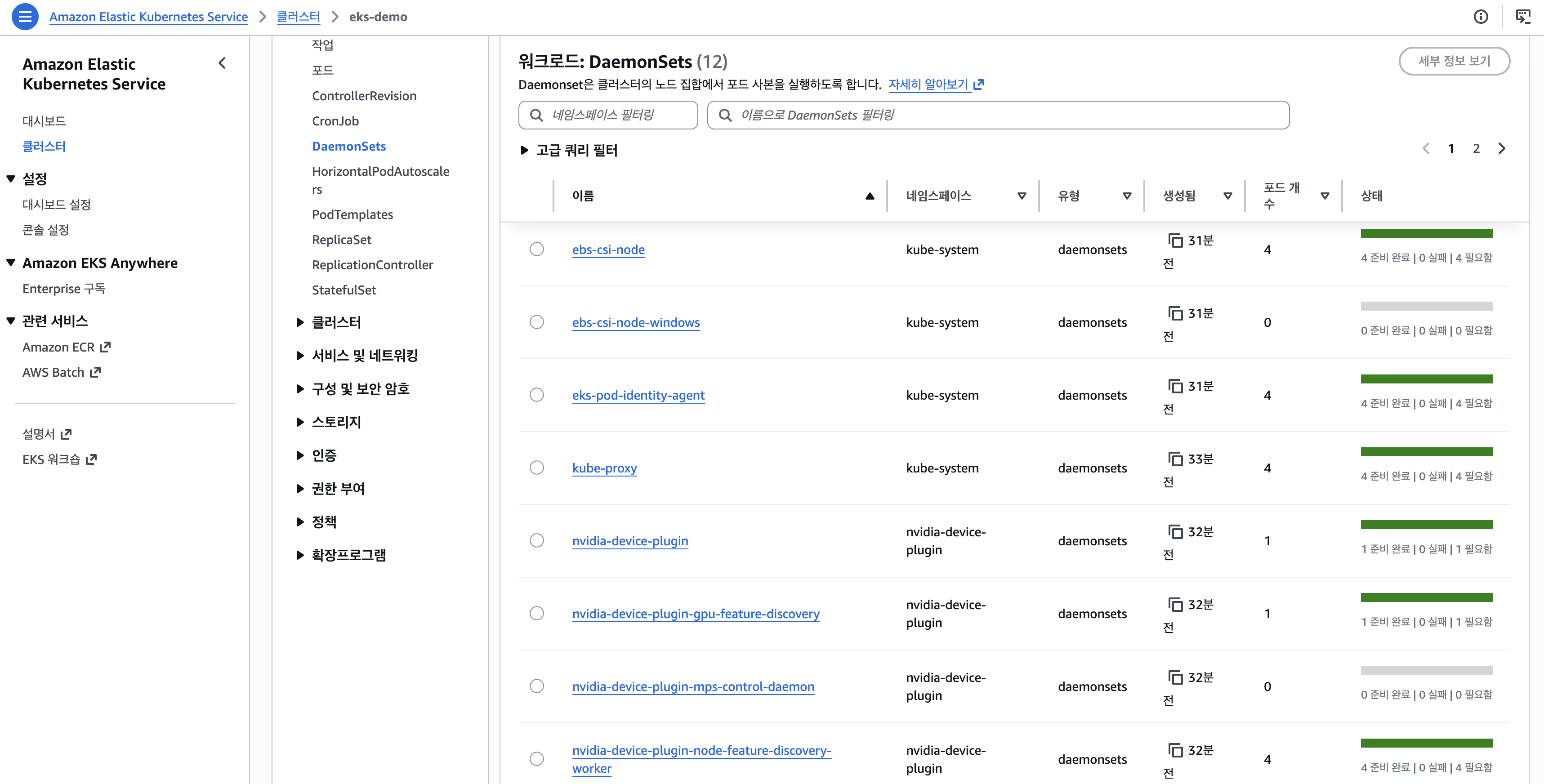The width and height of the screenshot is (1544, 784).
Task: Select nvidia-device-plugin-node-feature-discovery-worker radio button
Action: [x=536, y=759]
